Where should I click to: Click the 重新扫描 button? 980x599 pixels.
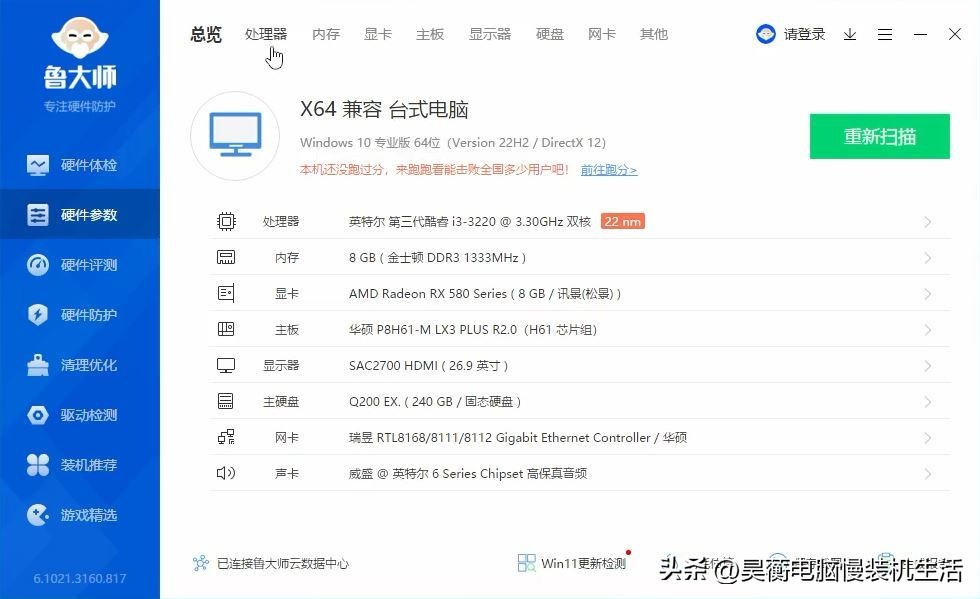tap(879, 136)
